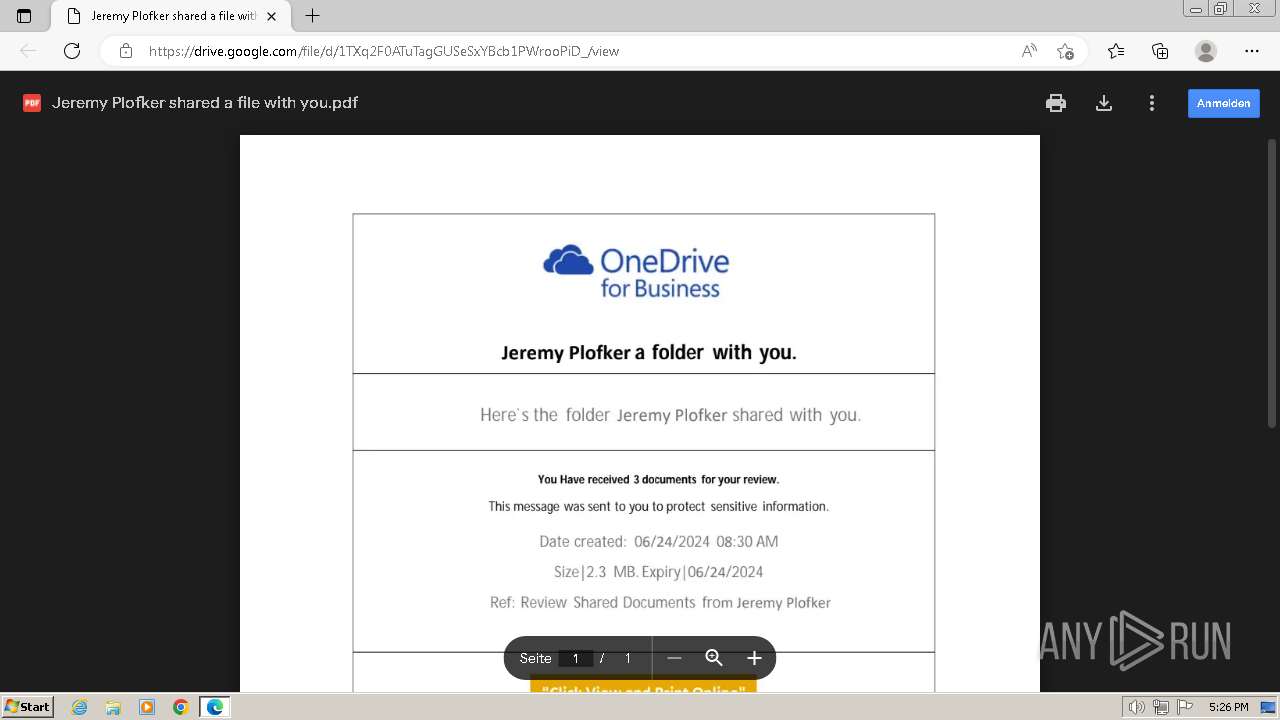Screen dimensions: 1280x720
Task: Select the Jeremy Plofker shared file tab
Action: pyautogui.click(x=170, y=16)
